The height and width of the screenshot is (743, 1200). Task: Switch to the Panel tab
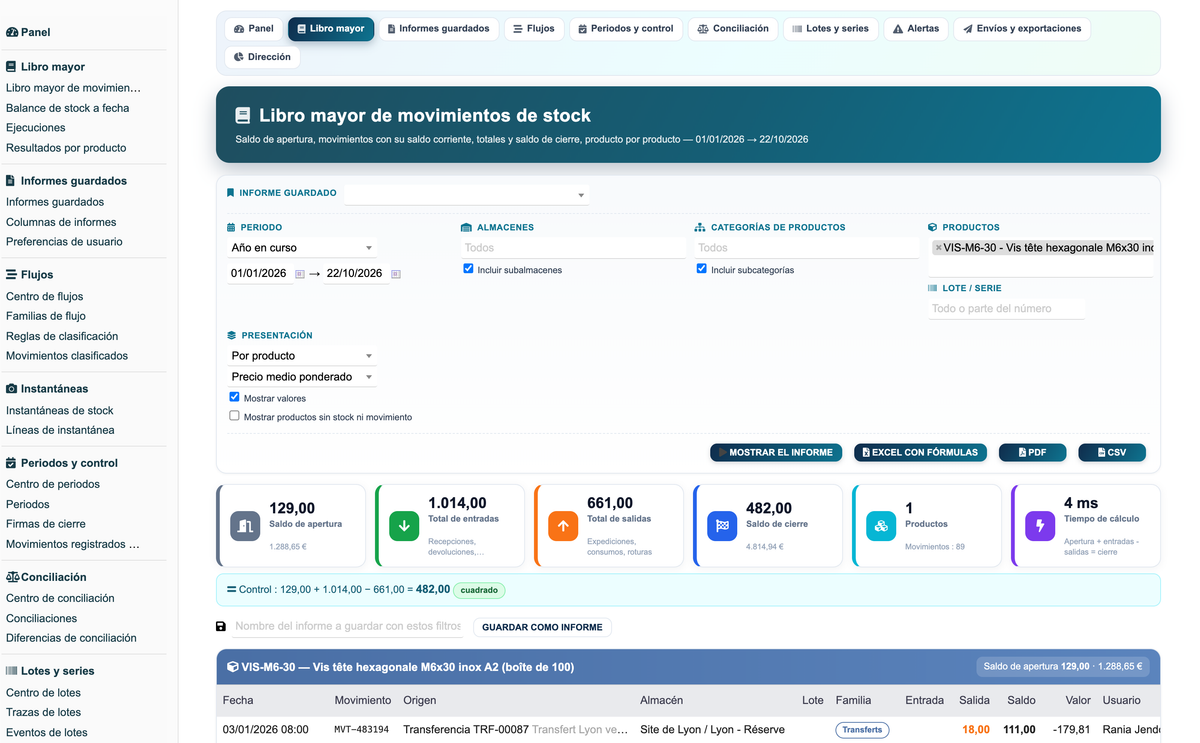(254, 29)
